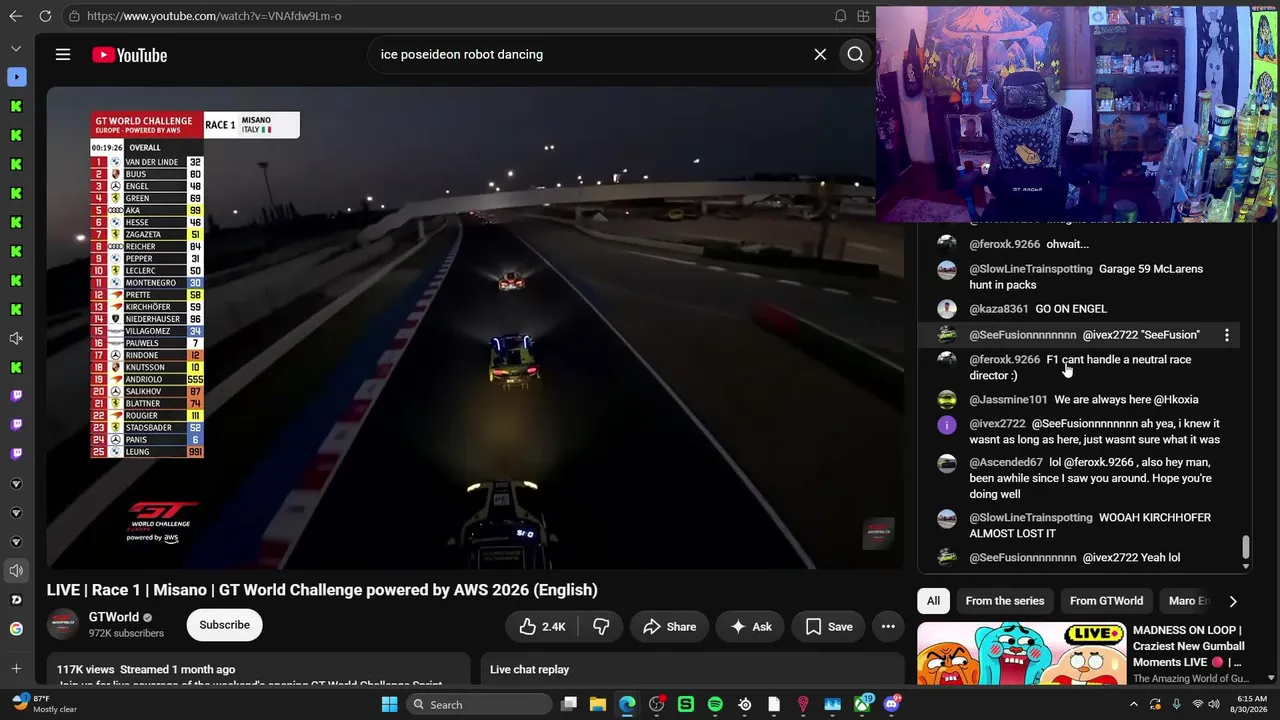
Task: Open the volume icon in the system tray
Action: [1214, 705]
